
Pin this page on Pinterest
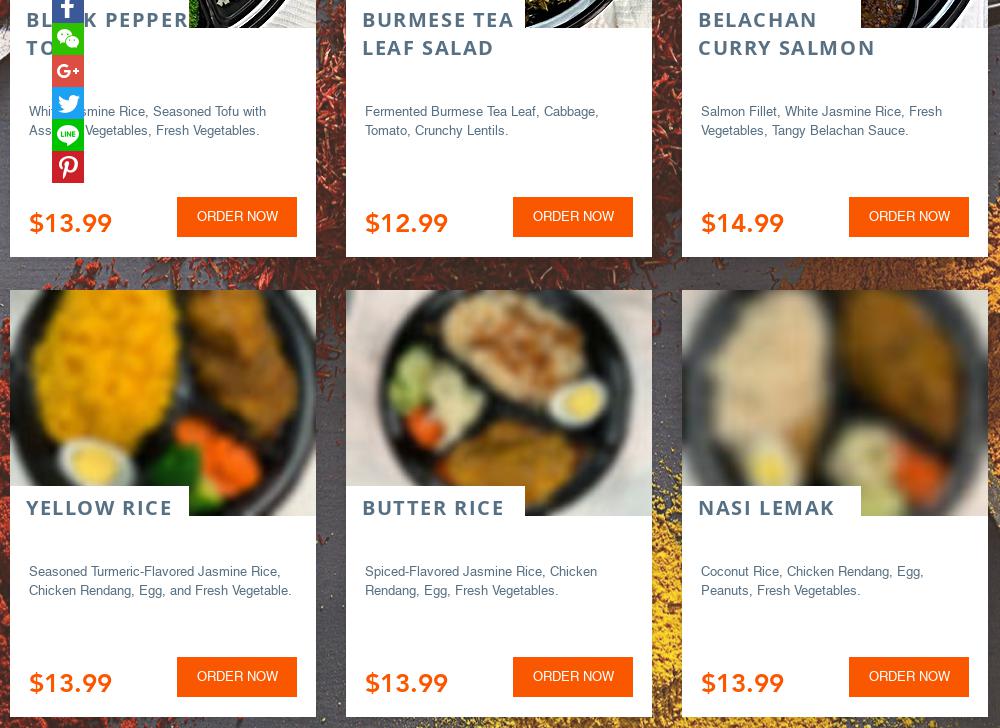click(68, 166)
